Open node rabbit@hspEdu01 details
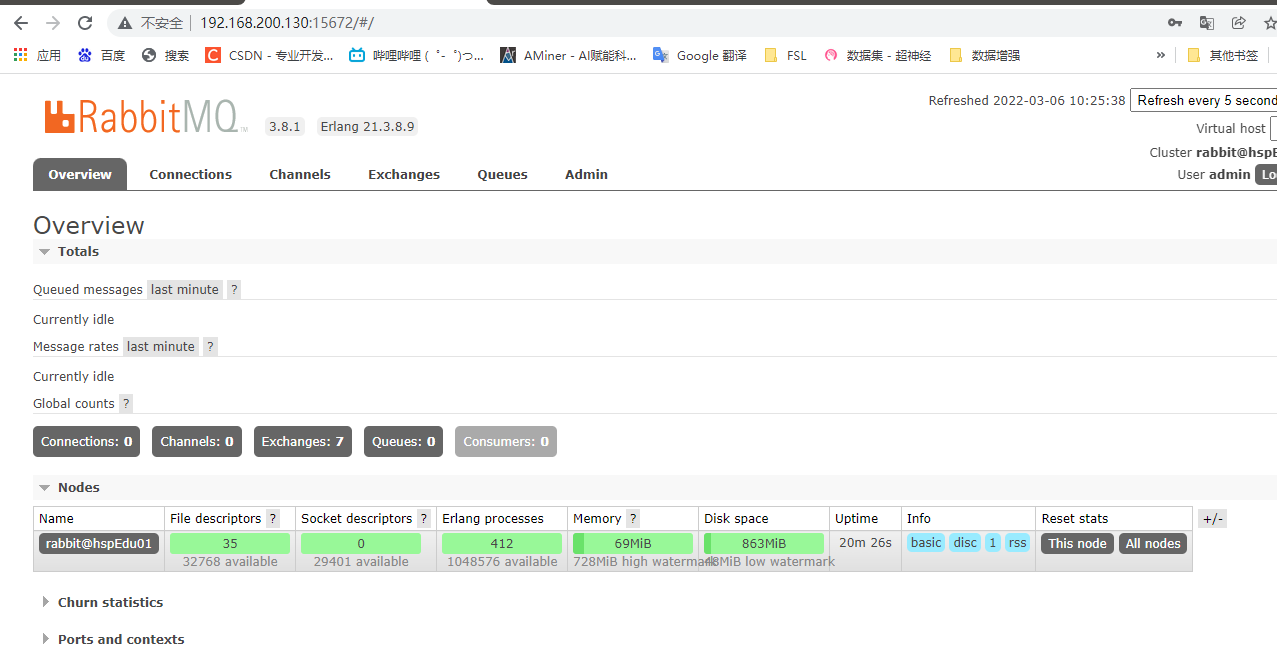The width and height of the screenshot is (1277, 667). (99, 543)
